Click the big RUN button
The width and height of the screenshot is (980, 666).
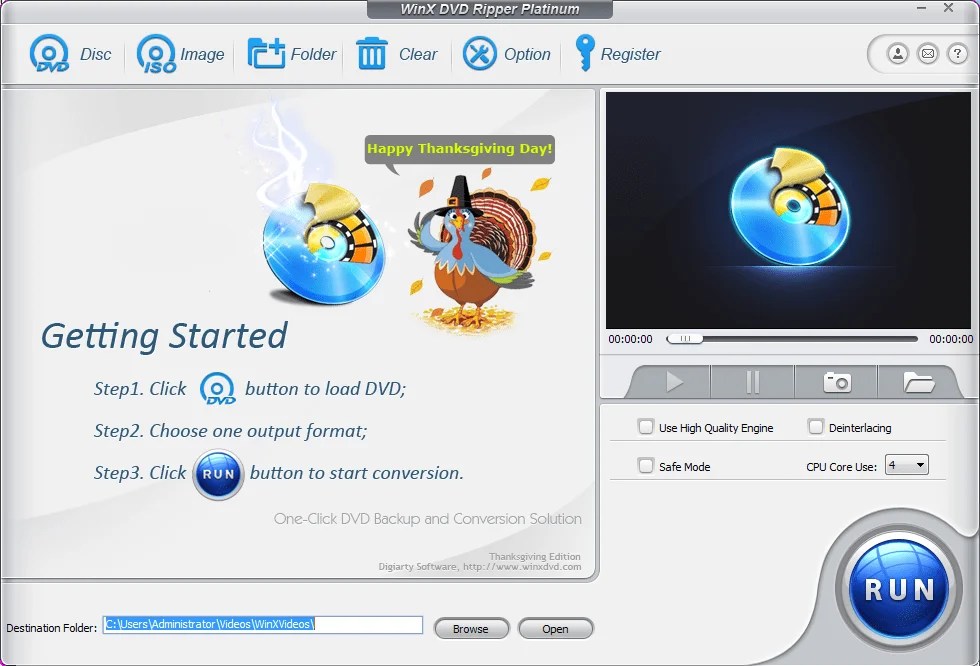(899, 589)
